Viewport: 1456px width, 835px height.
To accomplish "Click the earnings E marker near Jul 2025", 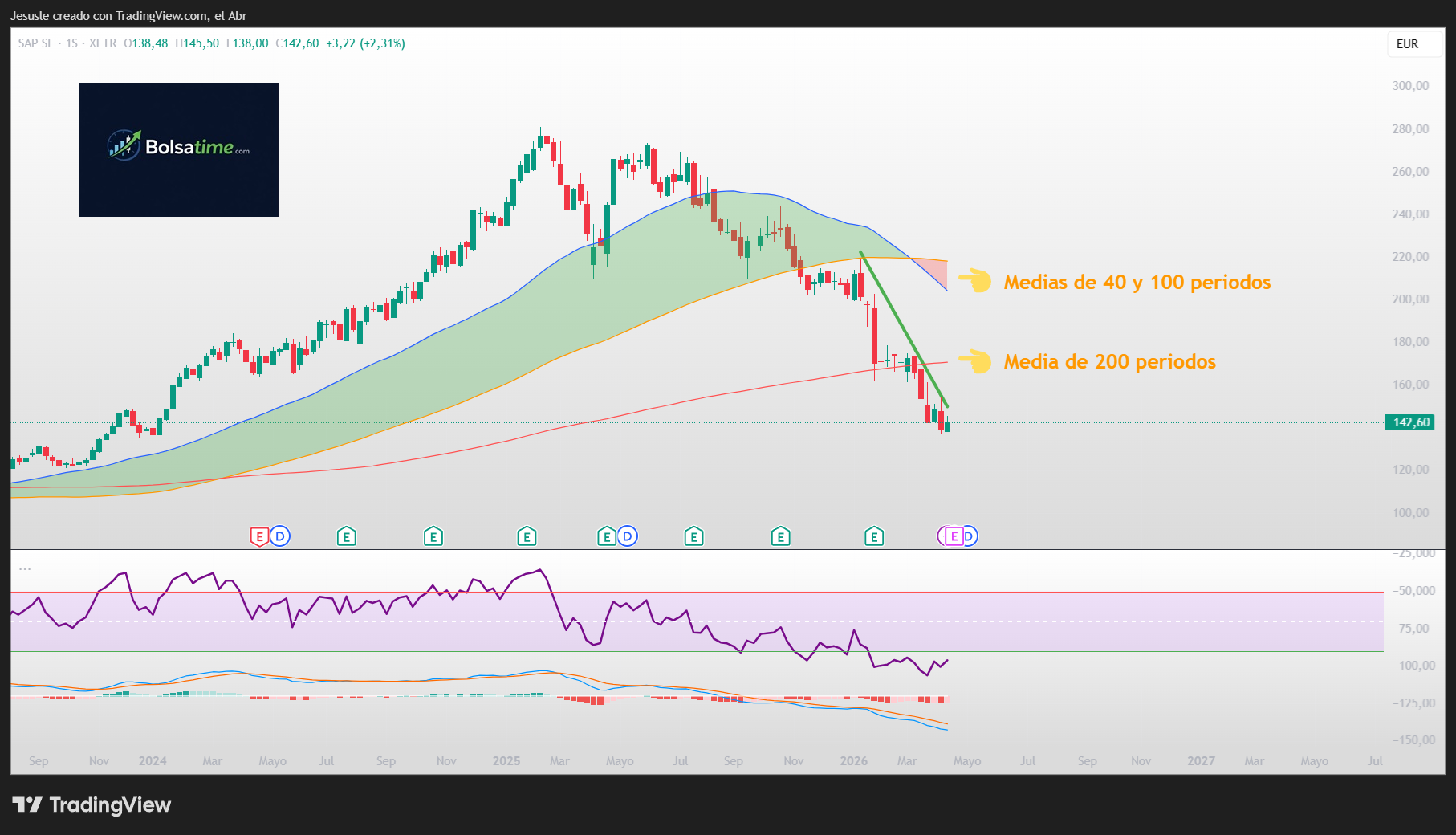I will click(x=695, y=536).
